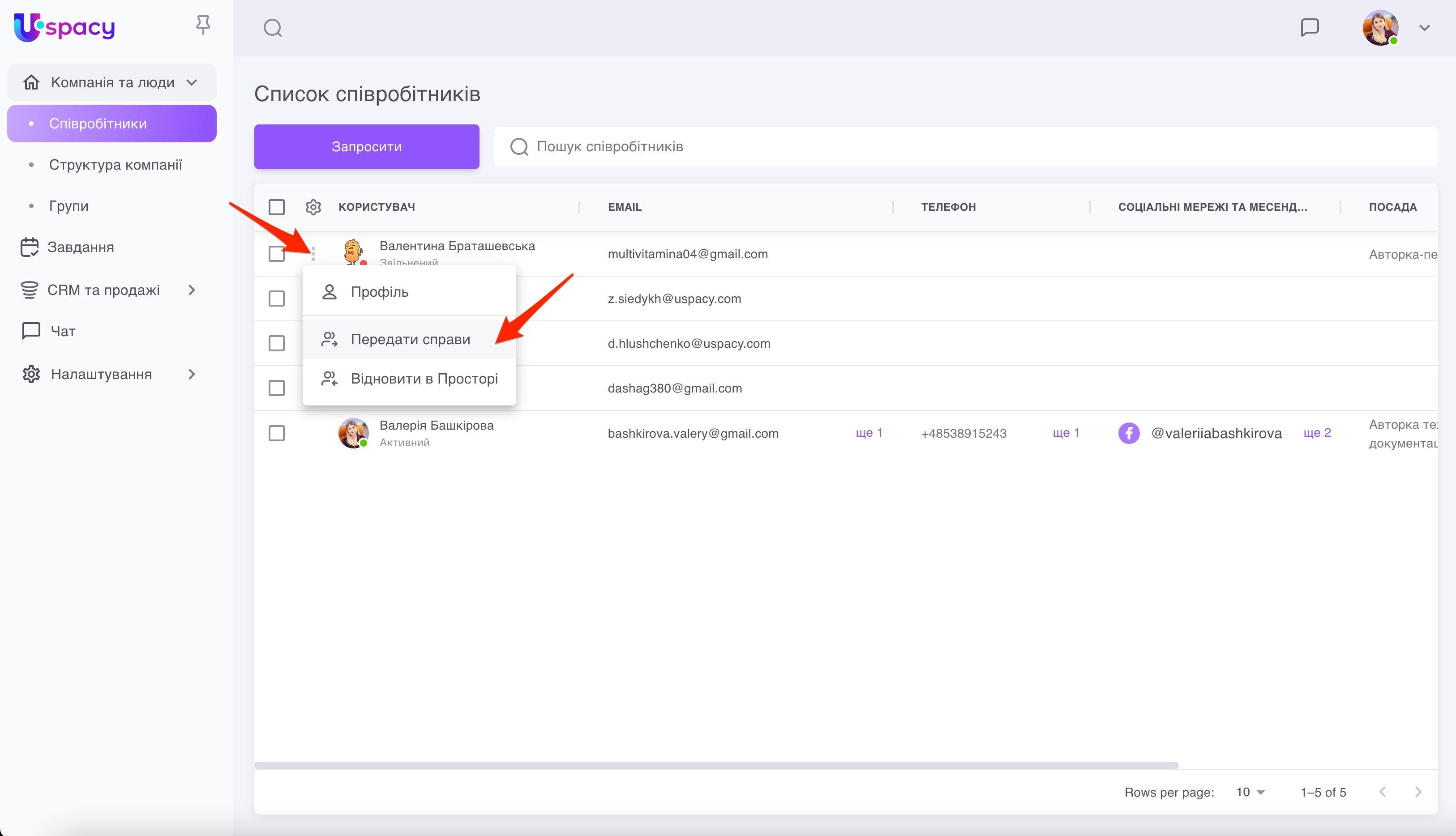Check the box for Валерія Башкірова row
This screenshot has height=836, width=1456.
[x=277, y=433]
